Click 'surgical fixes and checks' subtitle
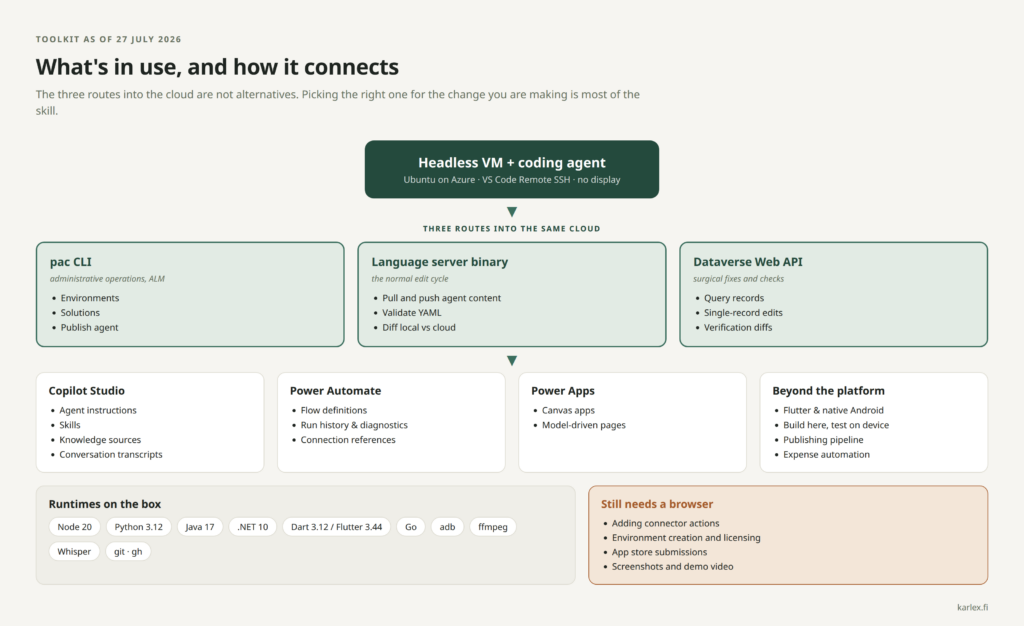The height and width of the screenshot is (626, 1024). pos(738,279)
